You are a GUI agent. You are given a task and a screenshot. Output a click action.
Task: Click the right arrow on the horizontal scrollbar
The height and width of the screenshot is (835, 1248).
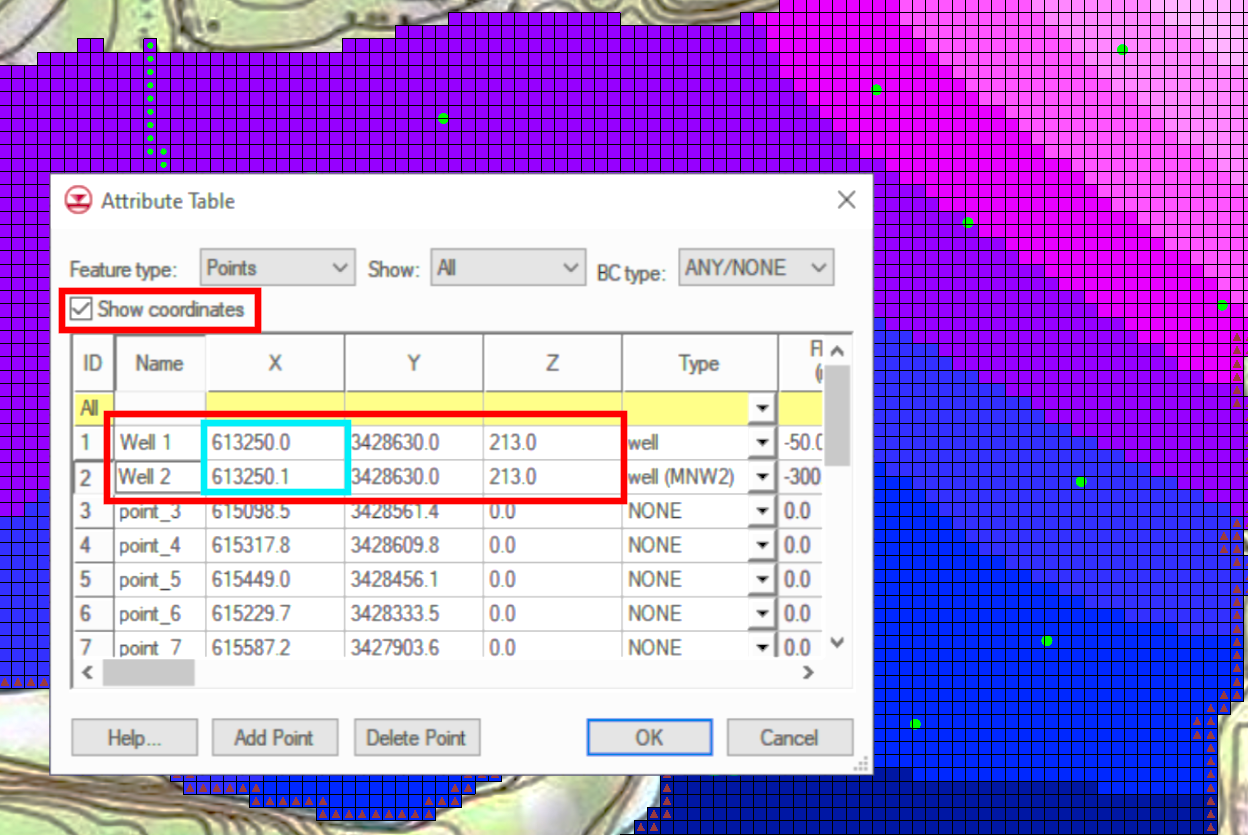[808, 672]
